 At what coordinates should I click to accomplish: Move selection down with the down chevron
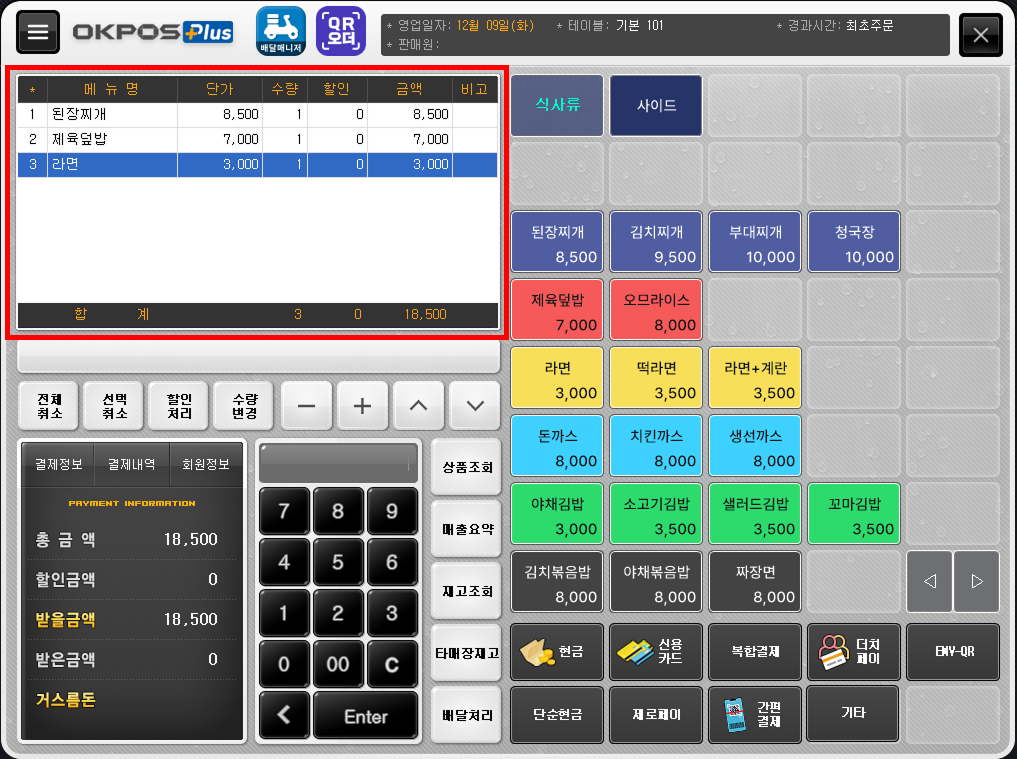coord(475,406)
